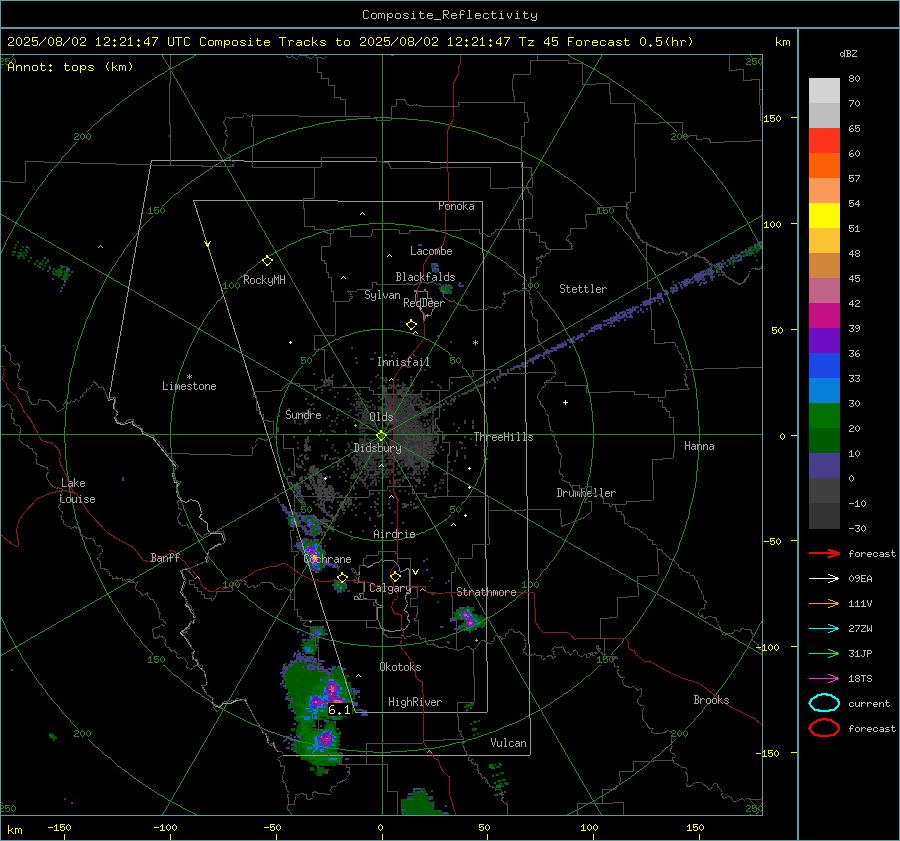Click the Calgary city label
Image resolution: width=900 pixels, height=841 pixels.
coord(390,588)
